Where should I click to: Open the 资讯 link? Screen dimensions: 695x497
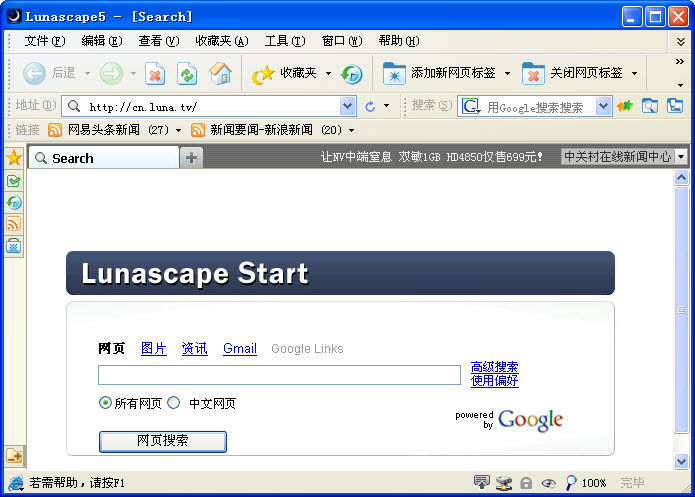[x=194, y=348]
